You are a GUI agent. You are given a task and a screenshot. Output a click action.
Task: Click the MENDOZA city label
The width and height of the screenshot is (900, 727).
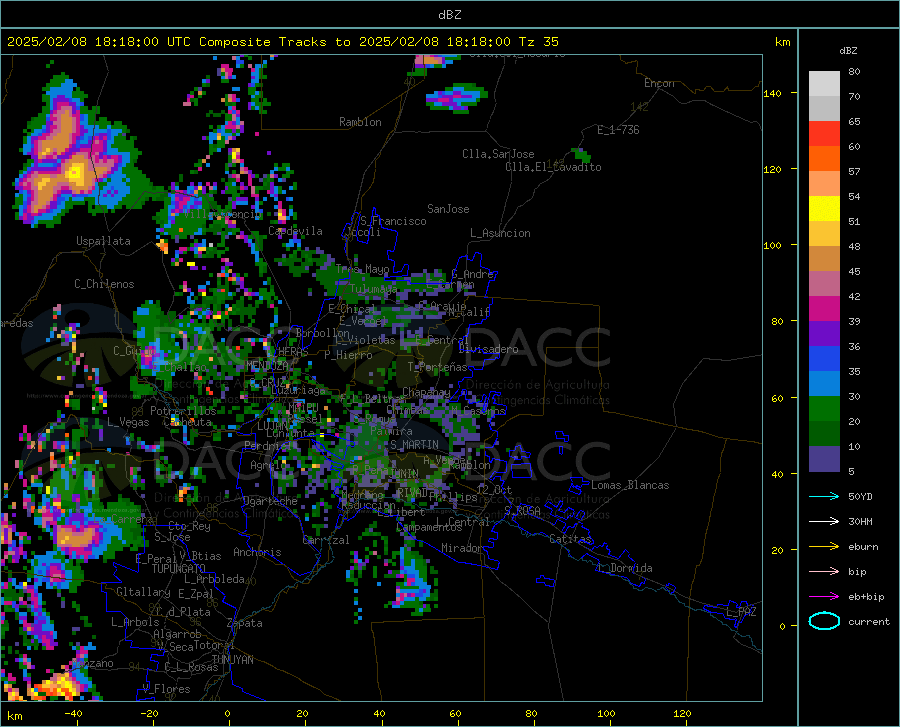coord(267,365)
